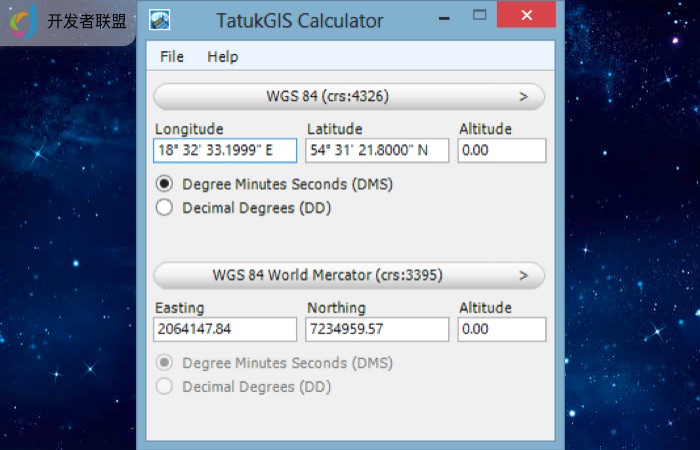Screen dimensions: 700x450
Task: Focus the lower Altitude field under World Mercator
Action: [501, 329]
